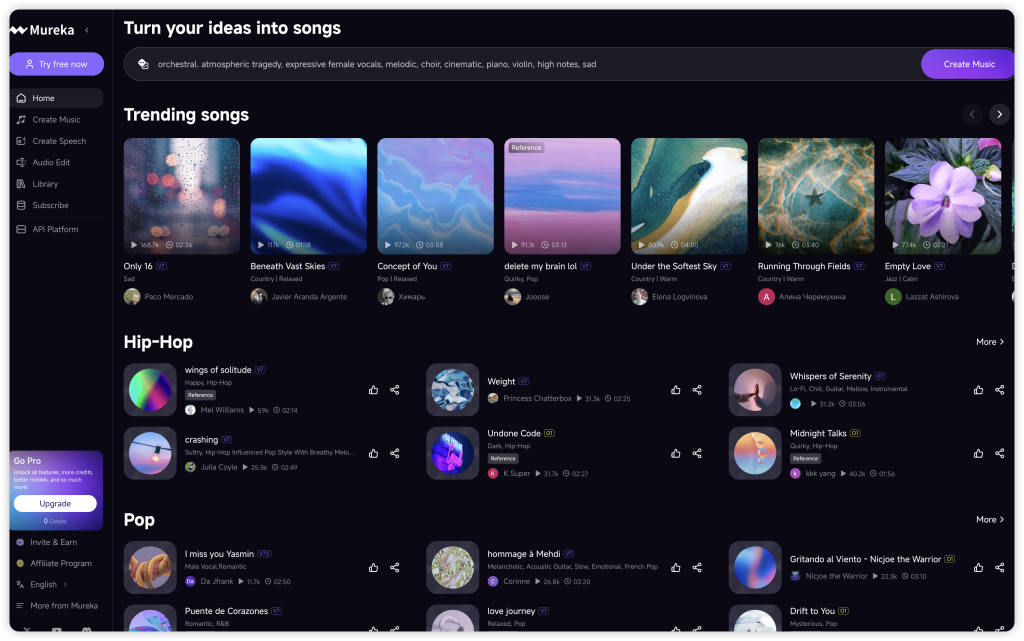
Task: Open Create Music in the sidebar
Action: pyautogui.click(x=56, y=120)
